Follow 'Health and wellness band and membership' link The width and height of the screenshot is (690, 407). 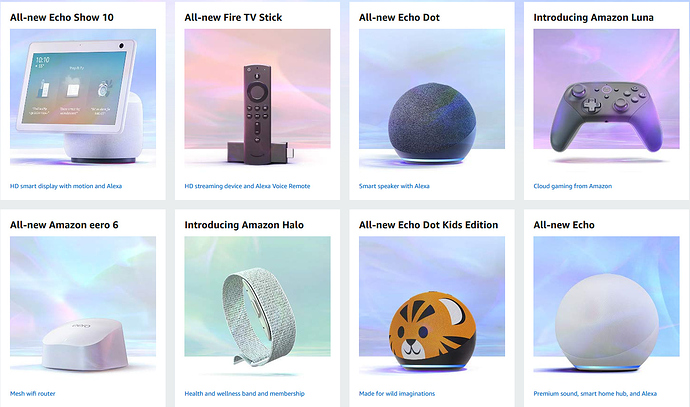click(x=244, y=393)
